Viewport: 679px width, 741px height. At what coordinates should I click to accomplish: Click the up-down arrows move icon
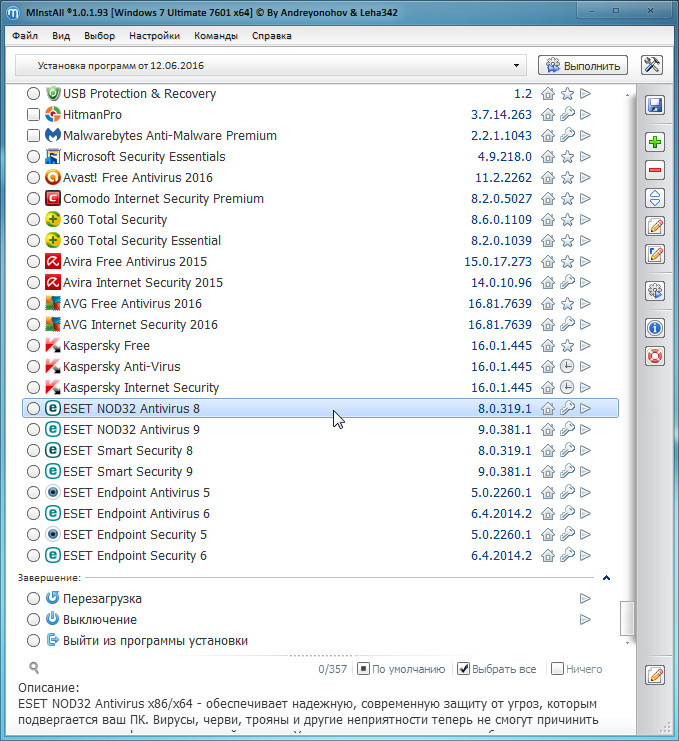click(655, 198)
